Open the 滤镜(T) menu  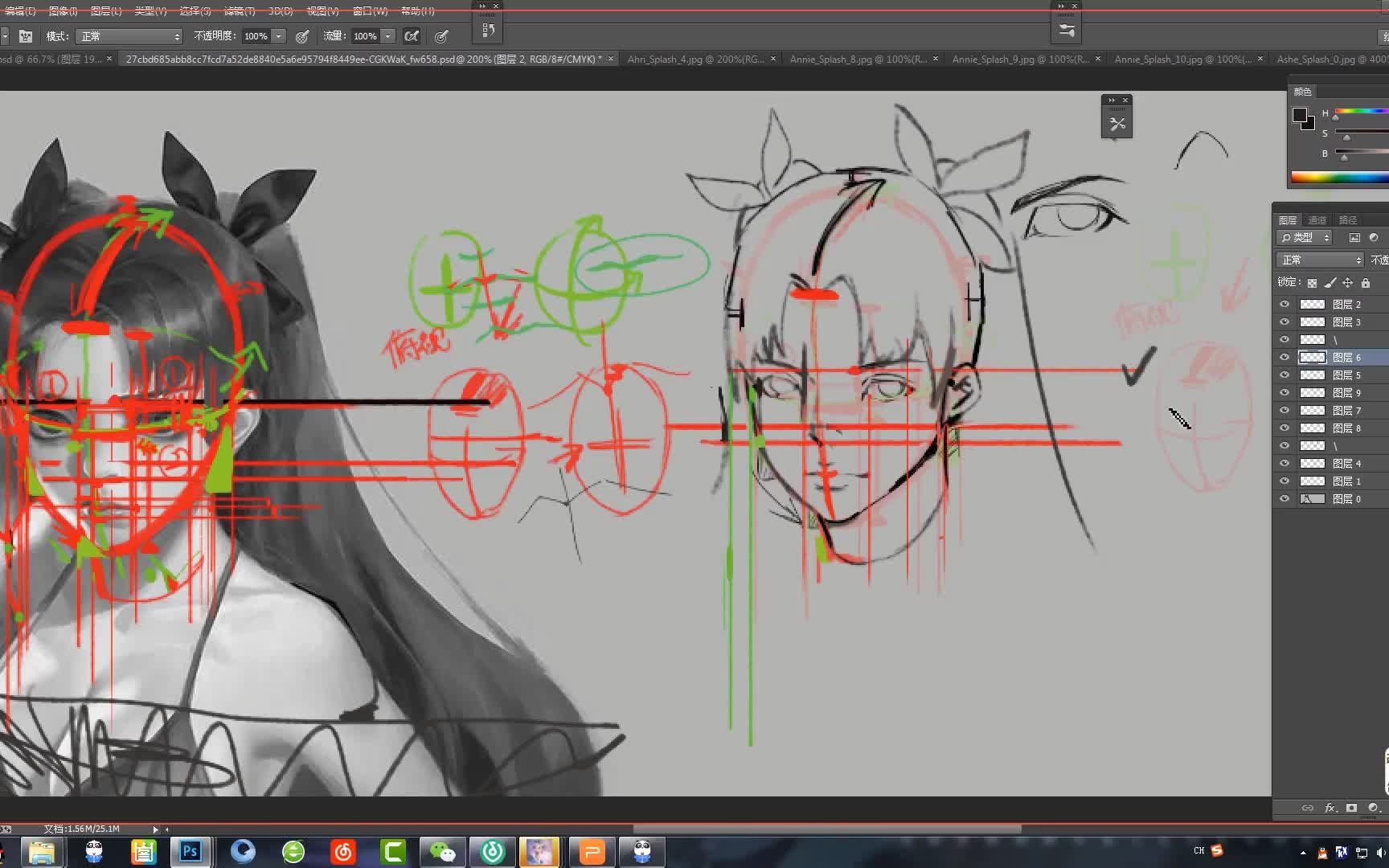pyautogui.click(x=240, y=10)
